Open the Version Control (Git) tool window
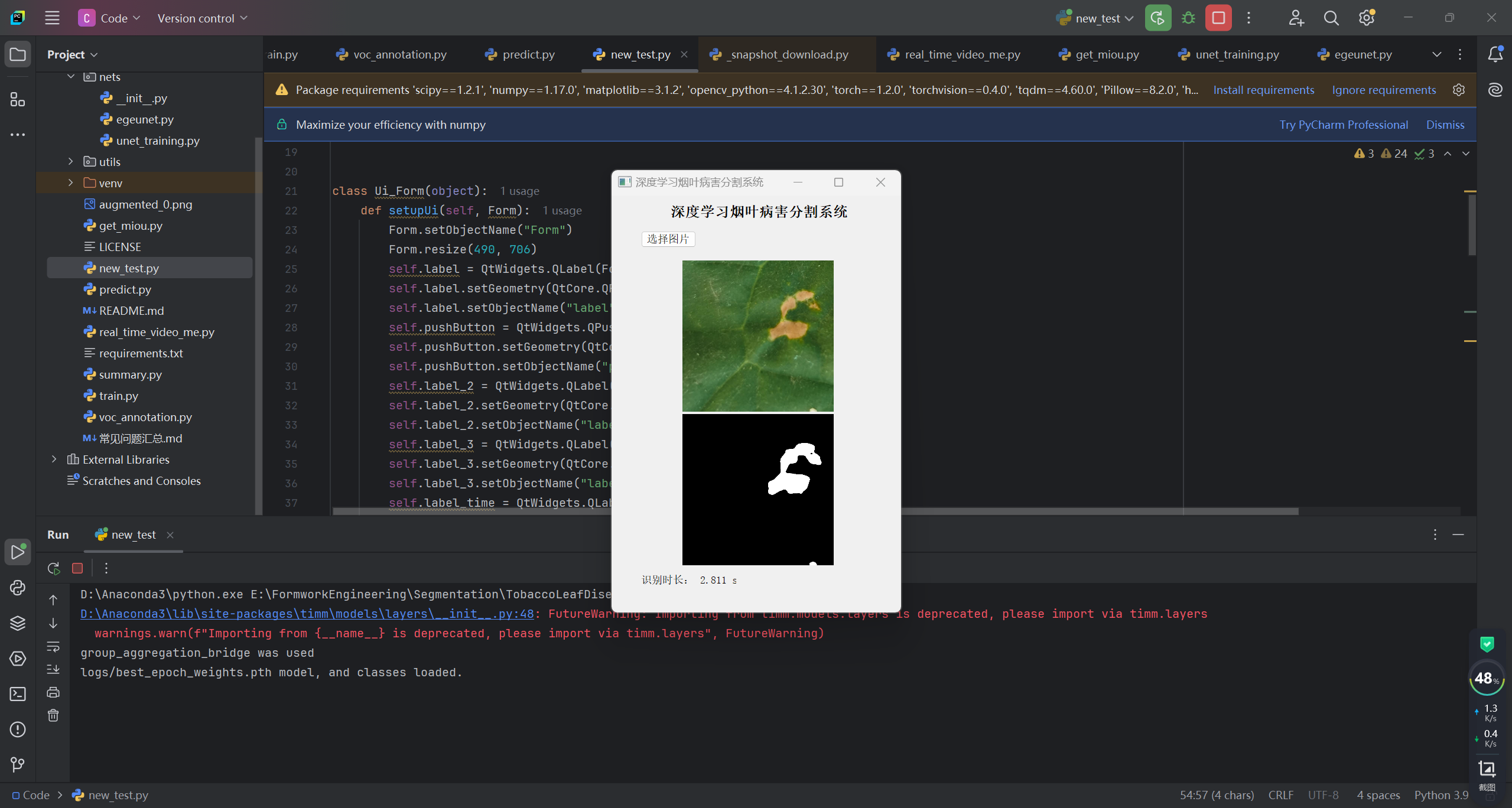This screenshot has height=808, width=1512. coord(18,765)
